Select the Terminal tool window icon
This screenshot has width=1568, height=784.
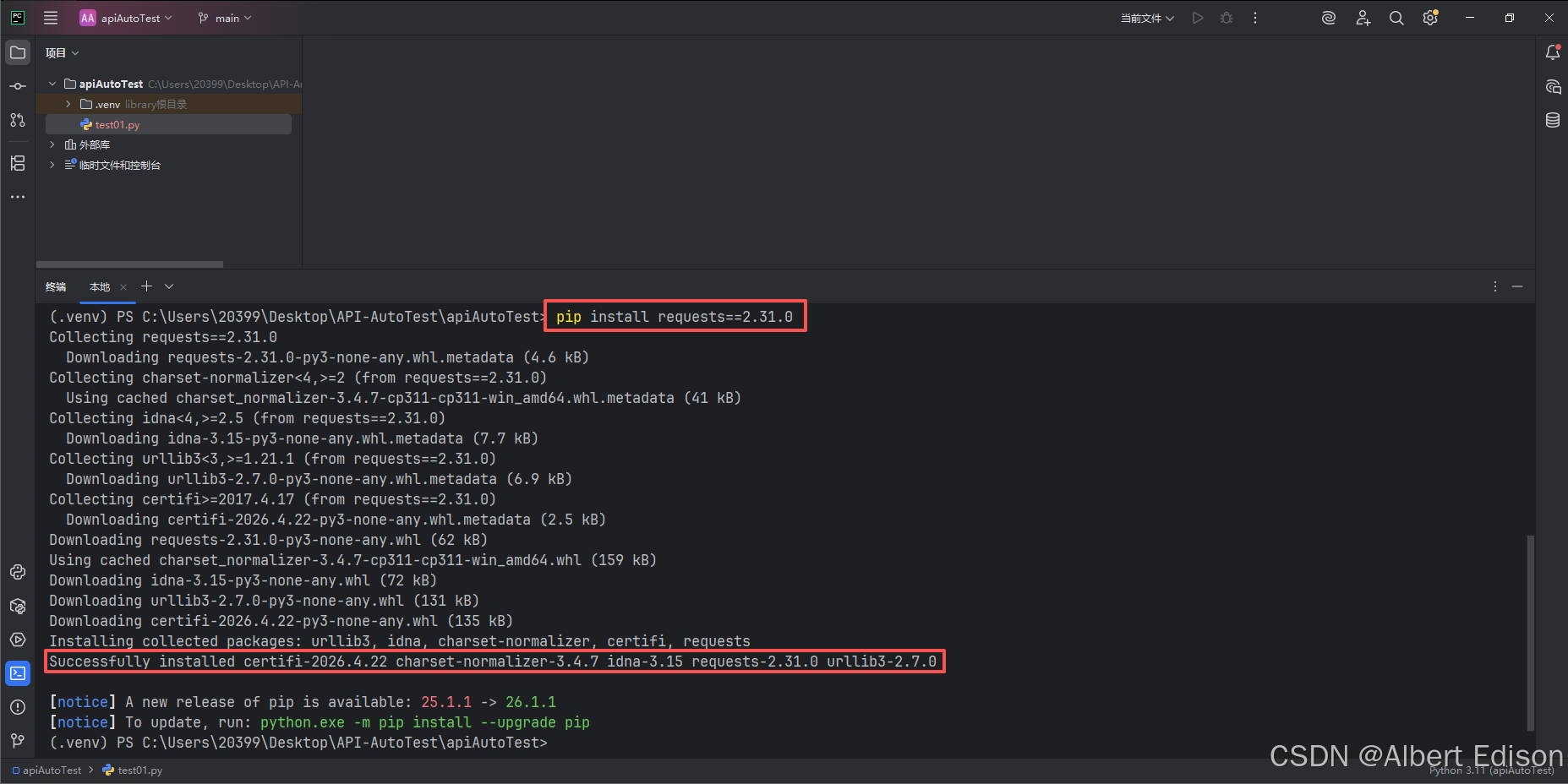(x=18, y=673)
